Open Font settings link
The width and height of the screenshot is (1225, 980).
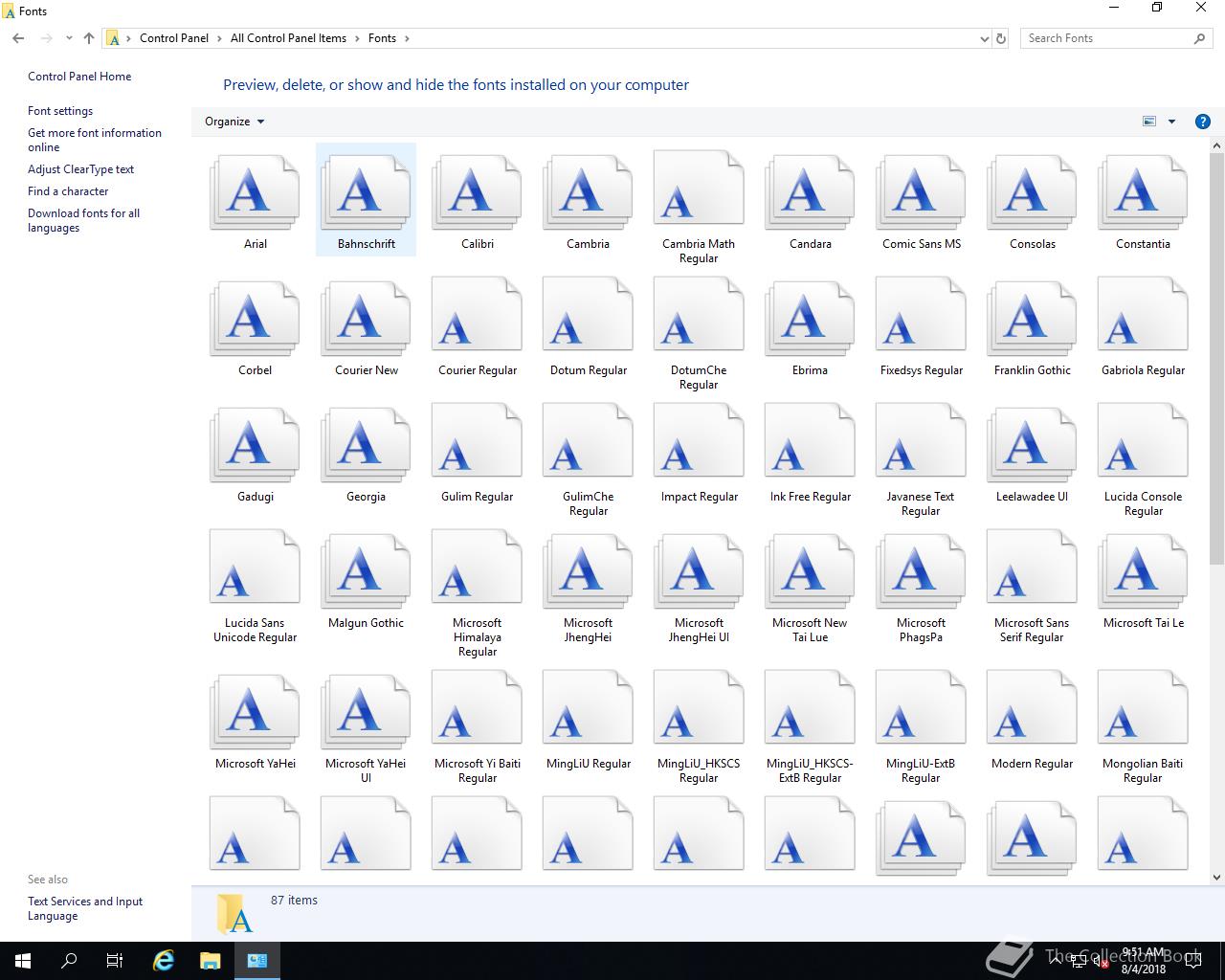[60, 111]
